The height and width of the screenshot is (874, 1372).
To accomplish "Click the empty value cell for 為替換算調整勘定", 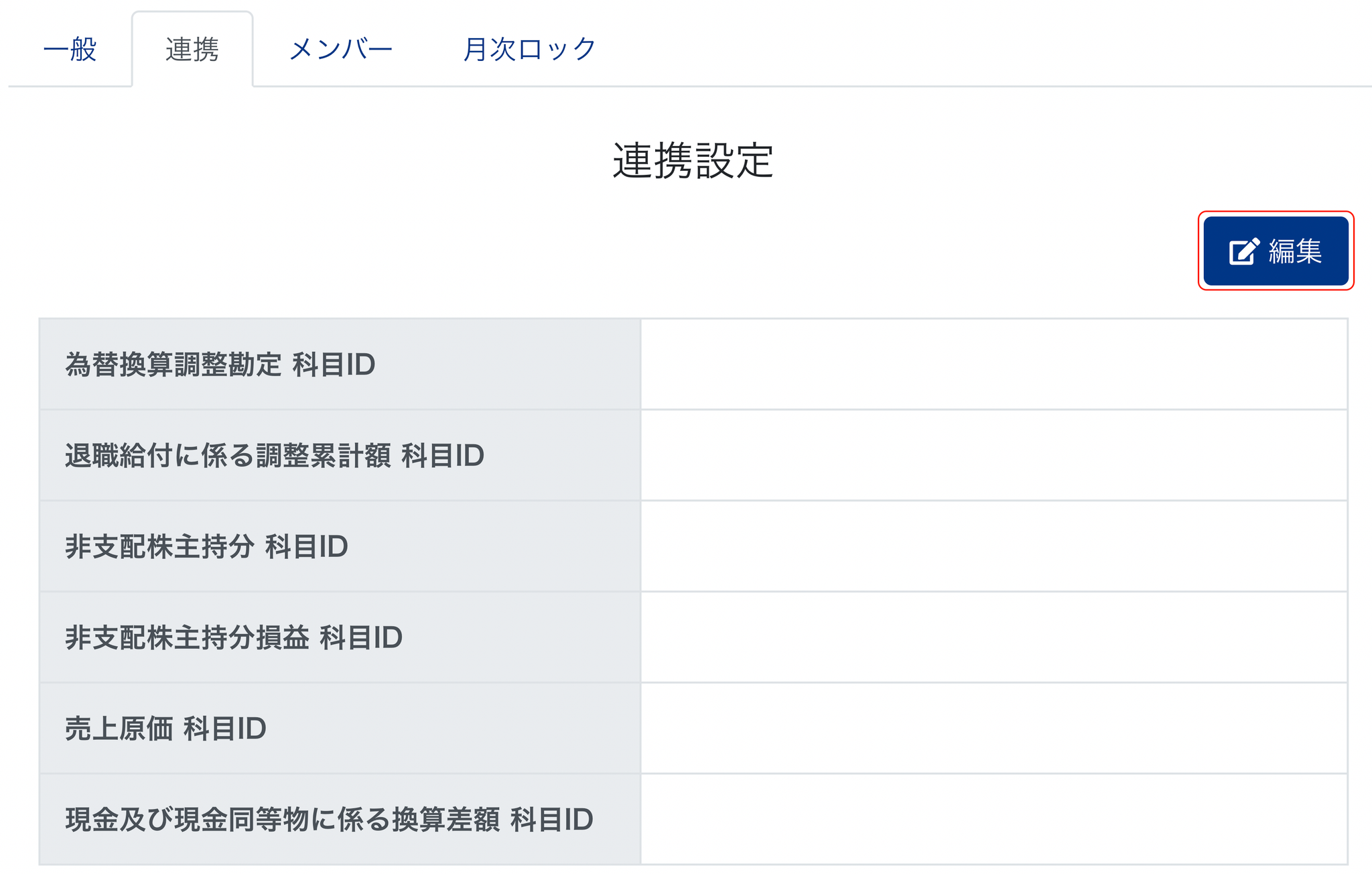I will pos(993,365).
